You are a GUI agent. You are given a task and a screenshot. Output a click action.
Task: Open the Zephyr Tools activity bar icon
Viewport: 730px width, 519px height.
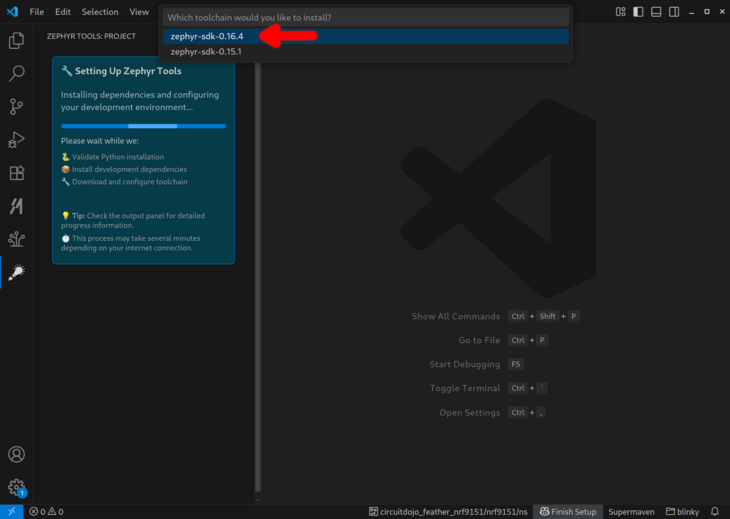16,272
